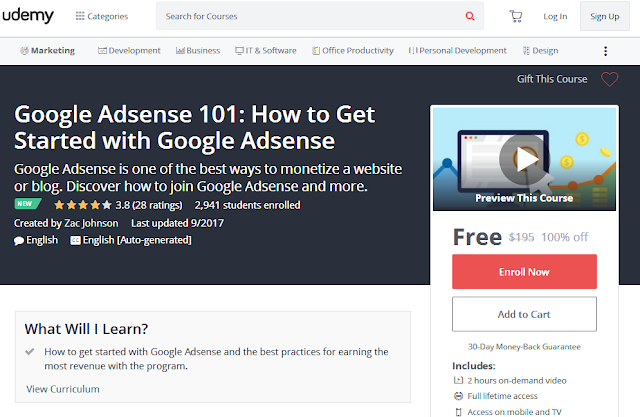Click English [Auto-generated] captions text
The width and height of the screenshot is (640, 417).
pyautogui.click(x=137, y=240)
